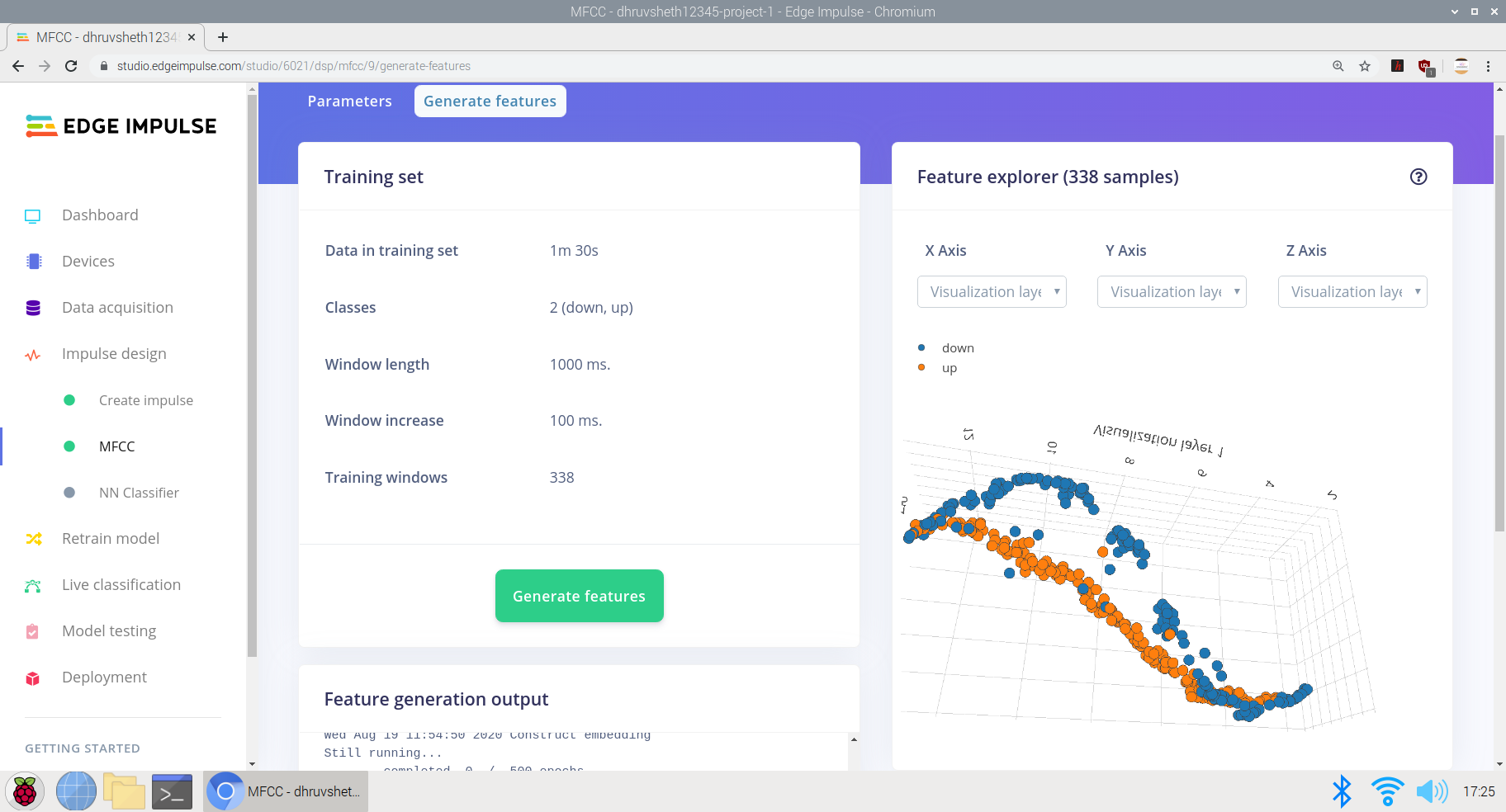The image size is (1506, 812).
Task: Open the terminal from the taskbar
Action: 172,791
